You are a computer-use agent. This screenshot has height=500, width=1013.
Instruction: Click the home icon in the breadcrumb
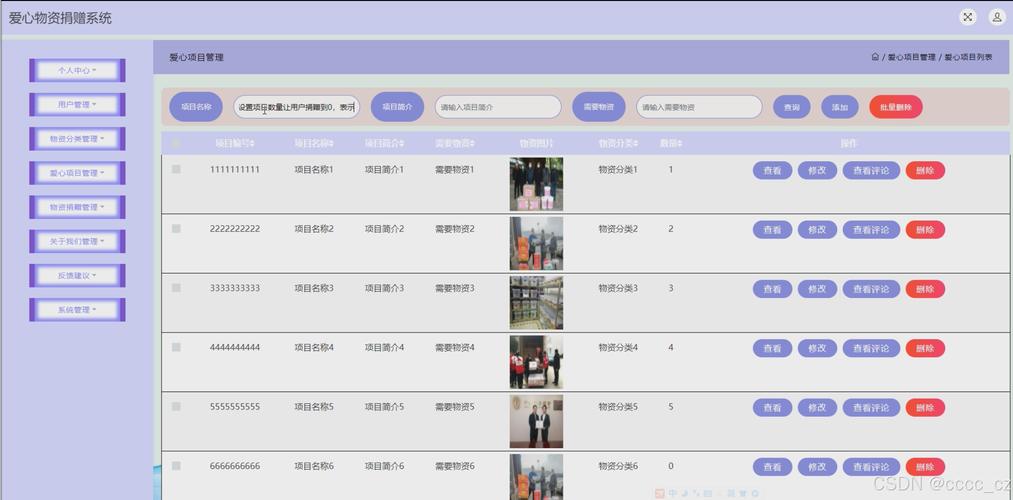tap(875, 57)
